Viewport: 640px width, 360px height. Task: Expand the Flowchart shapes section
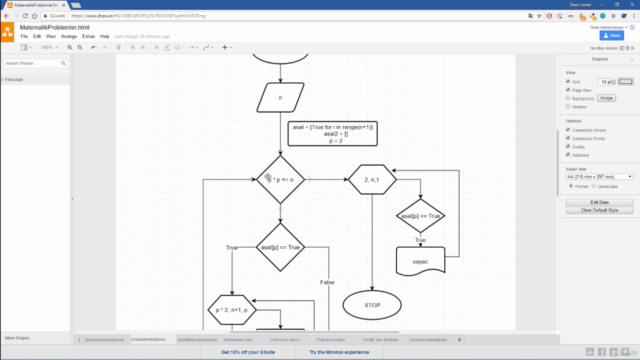click(x=14, y=80)
